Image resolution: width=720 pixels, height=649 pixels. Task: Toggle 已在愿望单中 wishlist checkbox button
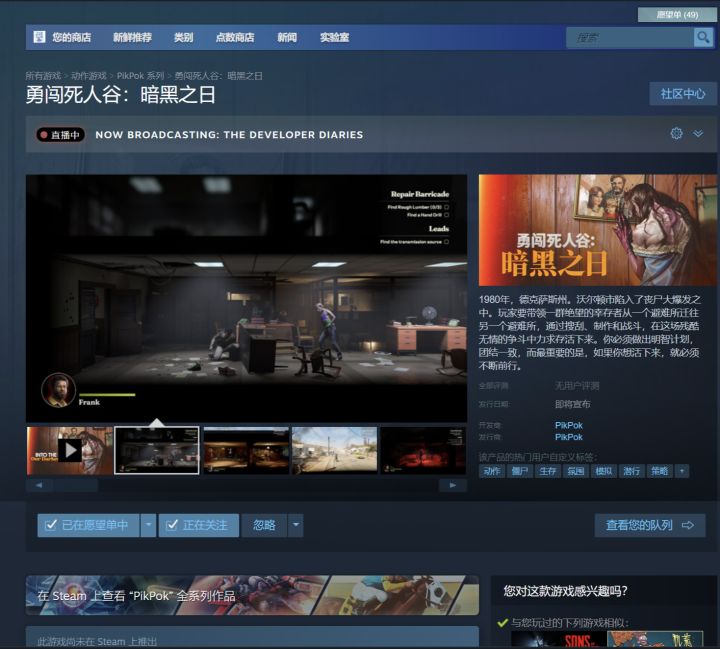88,525
